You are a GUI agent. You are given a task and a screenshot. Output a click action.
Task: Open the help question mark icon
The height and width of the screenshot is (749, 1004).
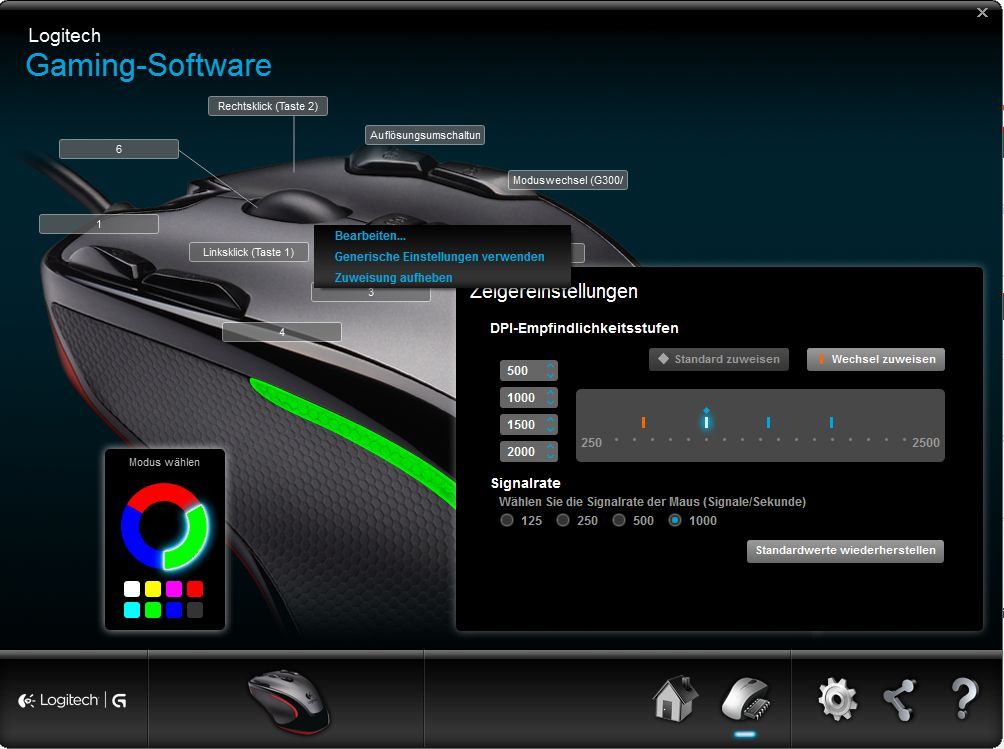964,699
